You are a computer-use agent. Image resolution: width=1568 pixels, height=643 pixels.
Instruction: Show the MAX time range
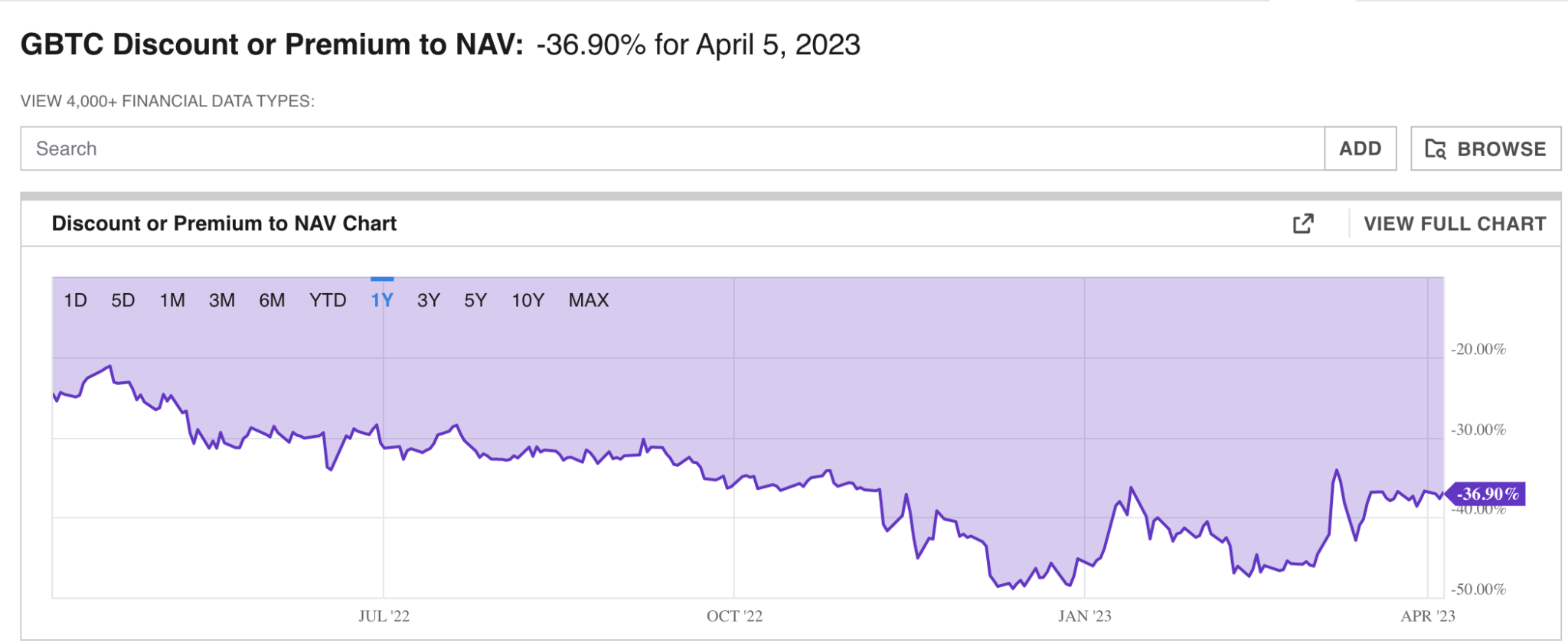tap(588, 300)
